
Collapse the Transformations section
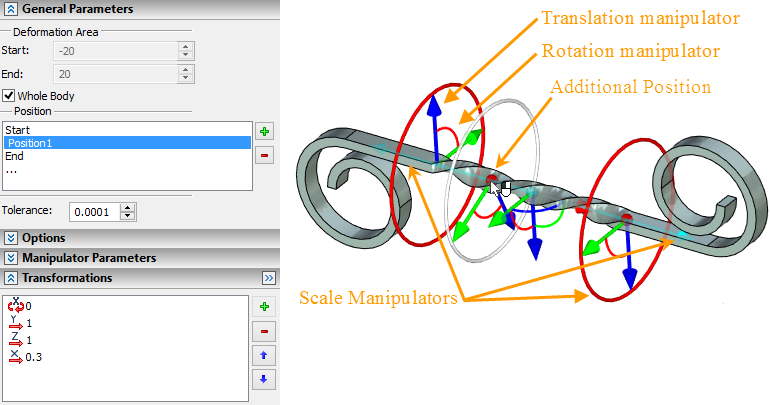(x=11, y=278)
